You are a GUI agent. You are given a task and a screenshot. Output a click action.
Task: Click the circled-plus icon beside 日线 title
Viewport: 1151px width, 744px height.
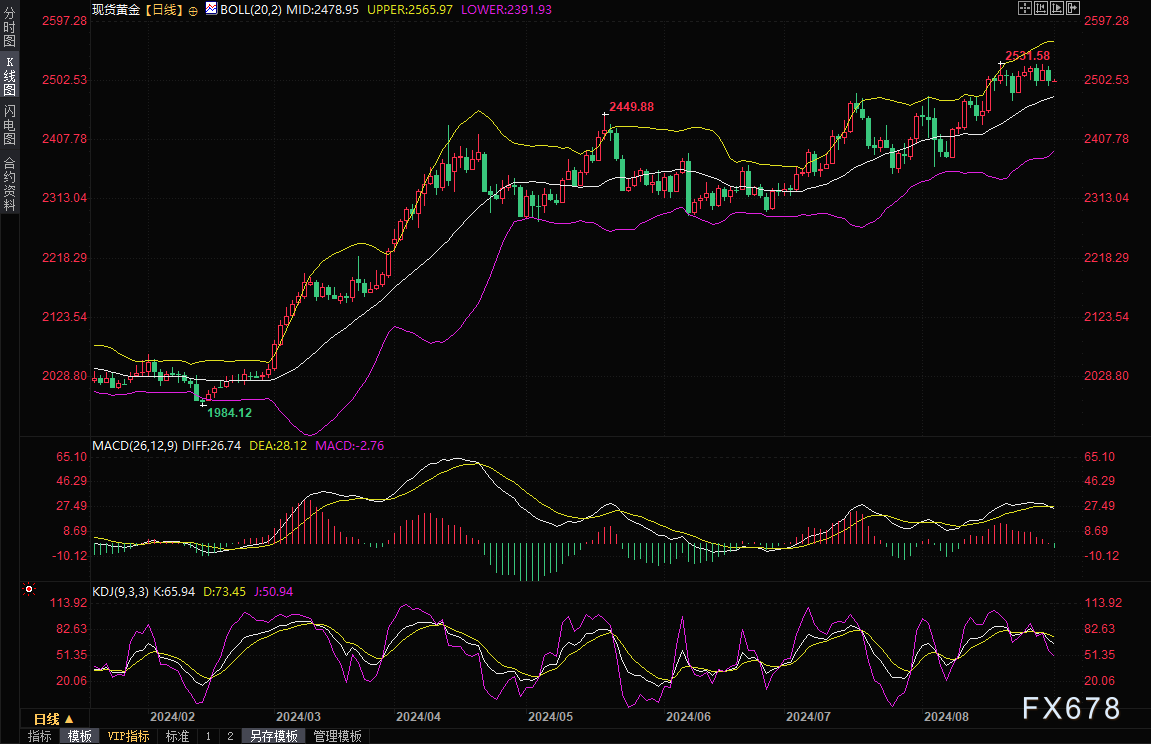click(x=193, y=9)
